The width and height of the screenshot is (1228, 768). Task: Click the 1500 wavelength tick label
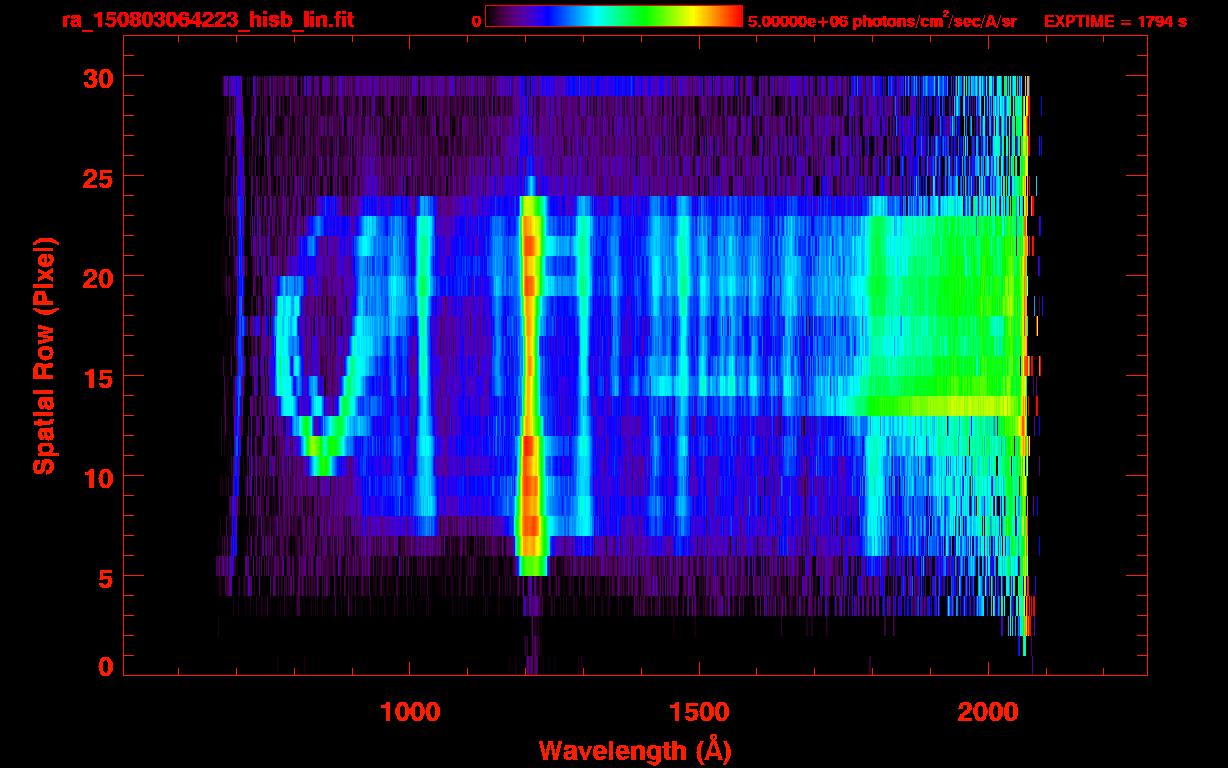point(698,712)
